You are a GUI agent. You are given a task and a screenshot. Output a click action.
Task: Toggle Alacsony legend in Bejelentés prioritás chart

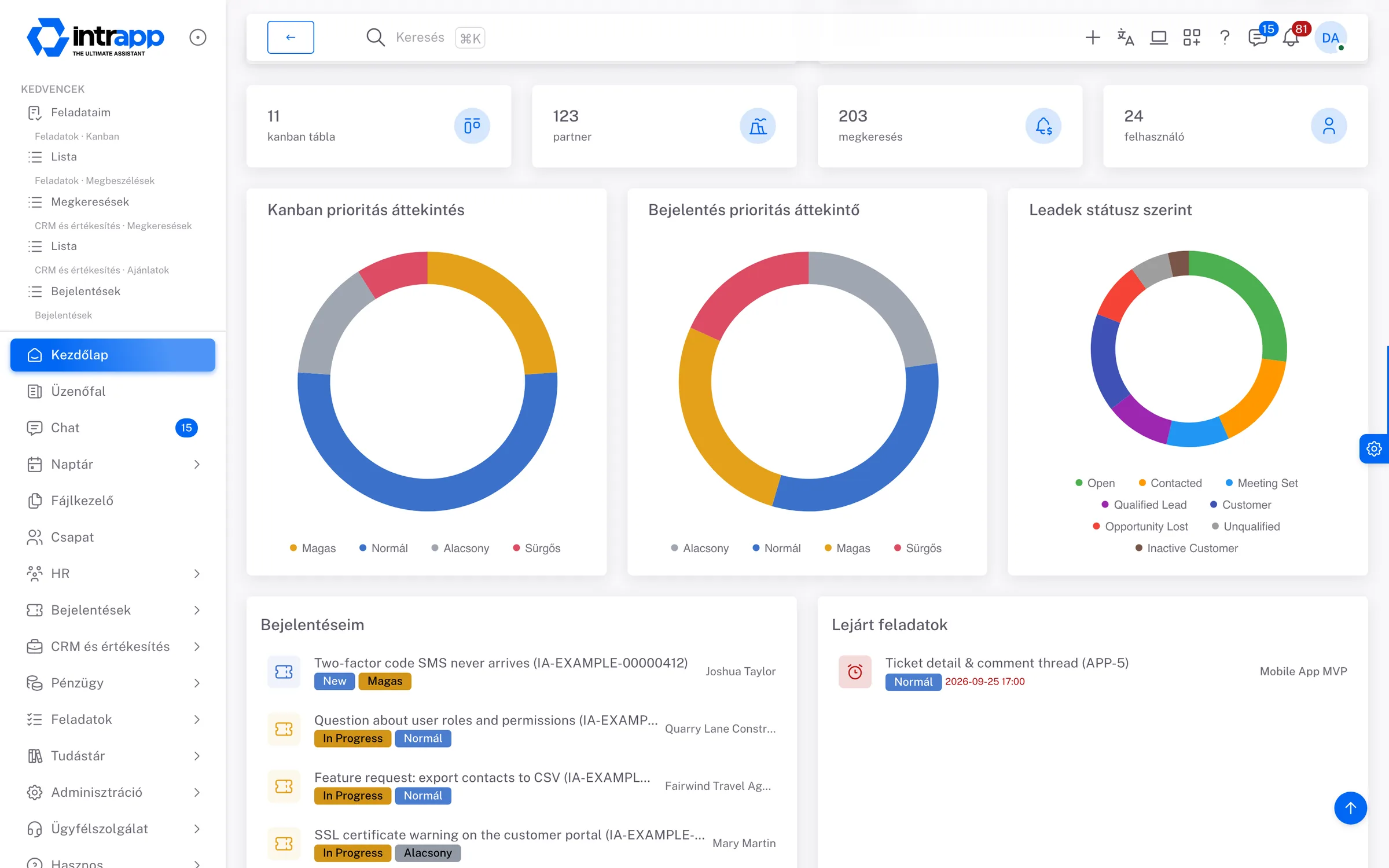700,548
